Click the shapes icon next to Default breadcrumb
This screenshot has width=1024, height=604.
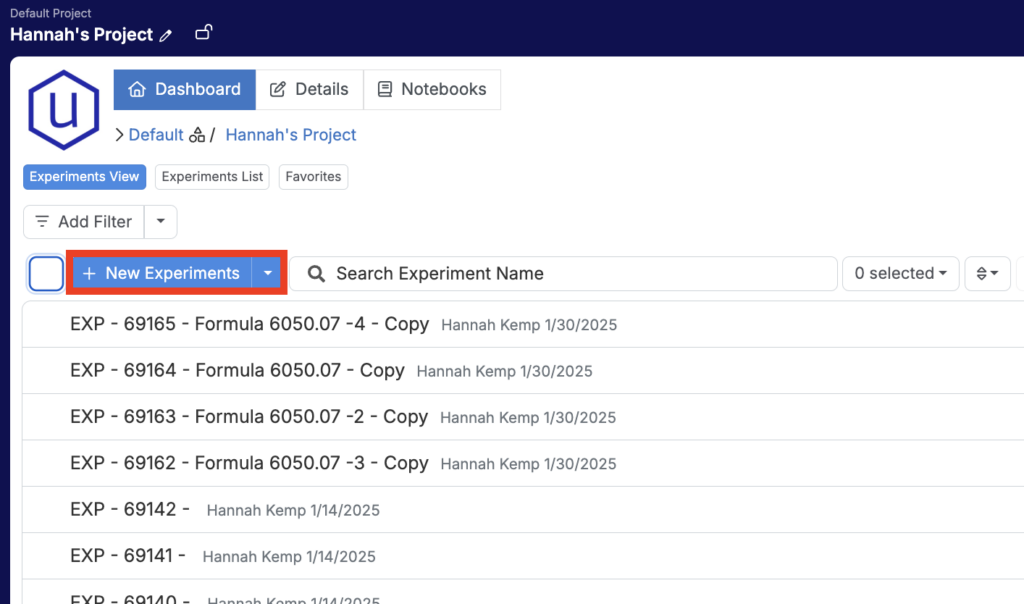(x=197, y=135)
